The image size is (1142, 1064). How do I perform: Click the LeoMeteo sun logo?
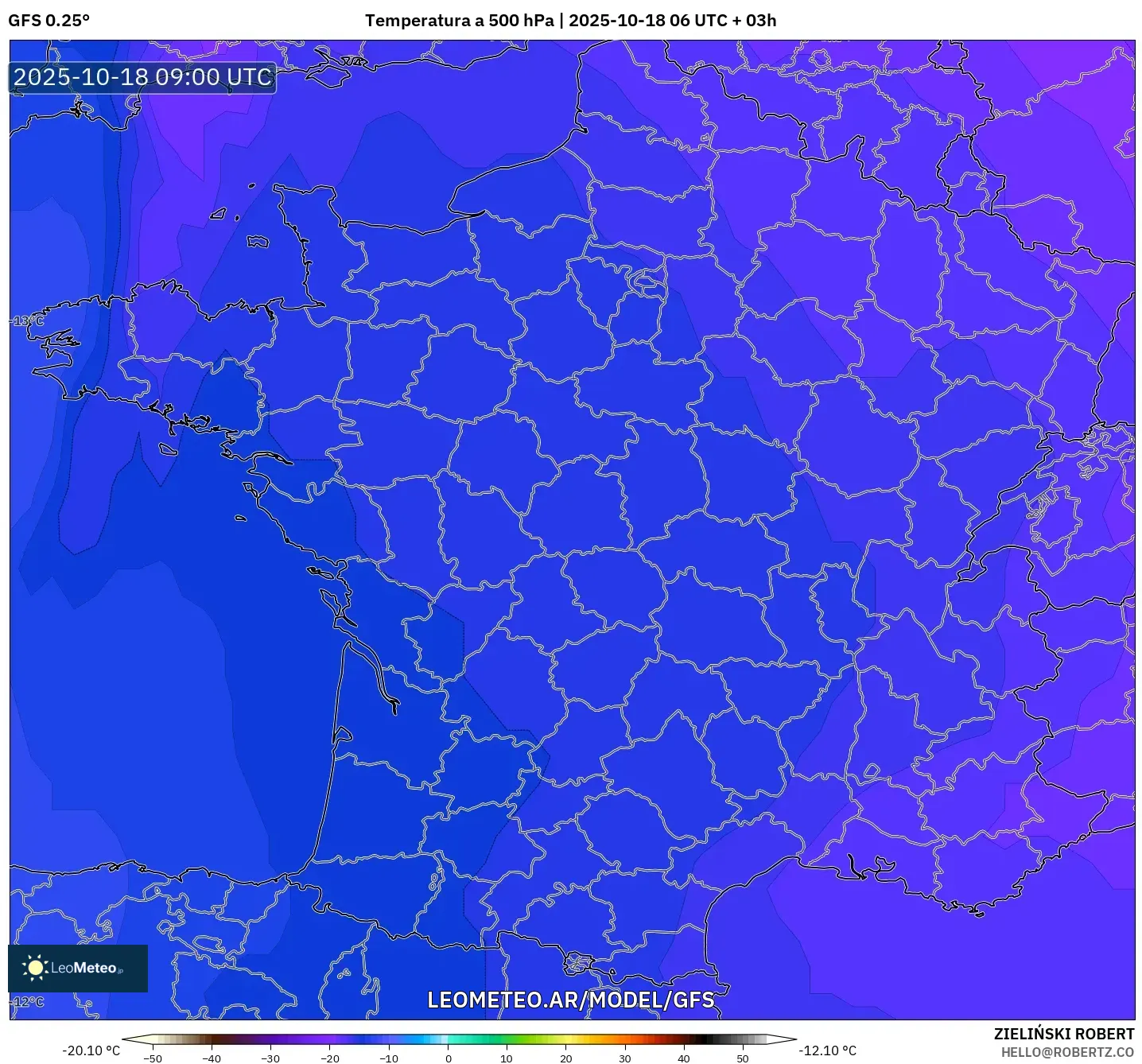35,968
